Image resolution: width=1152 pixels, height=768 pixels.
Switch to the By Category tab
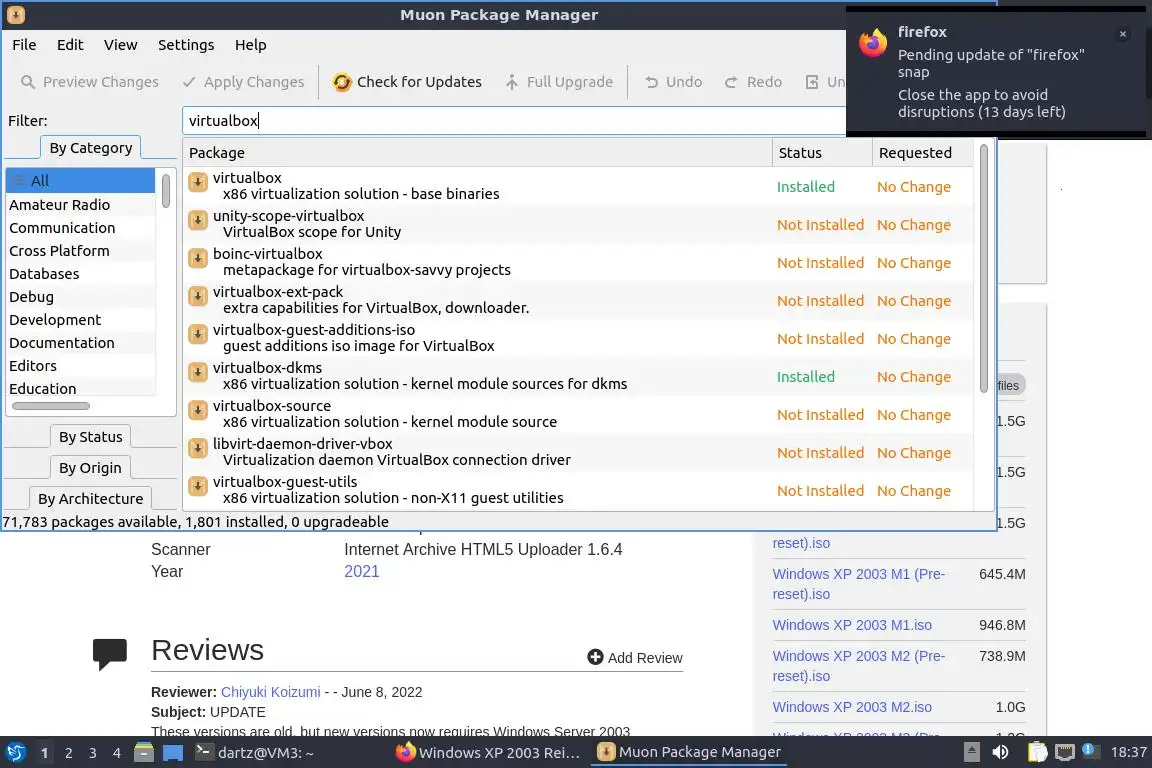90,148
